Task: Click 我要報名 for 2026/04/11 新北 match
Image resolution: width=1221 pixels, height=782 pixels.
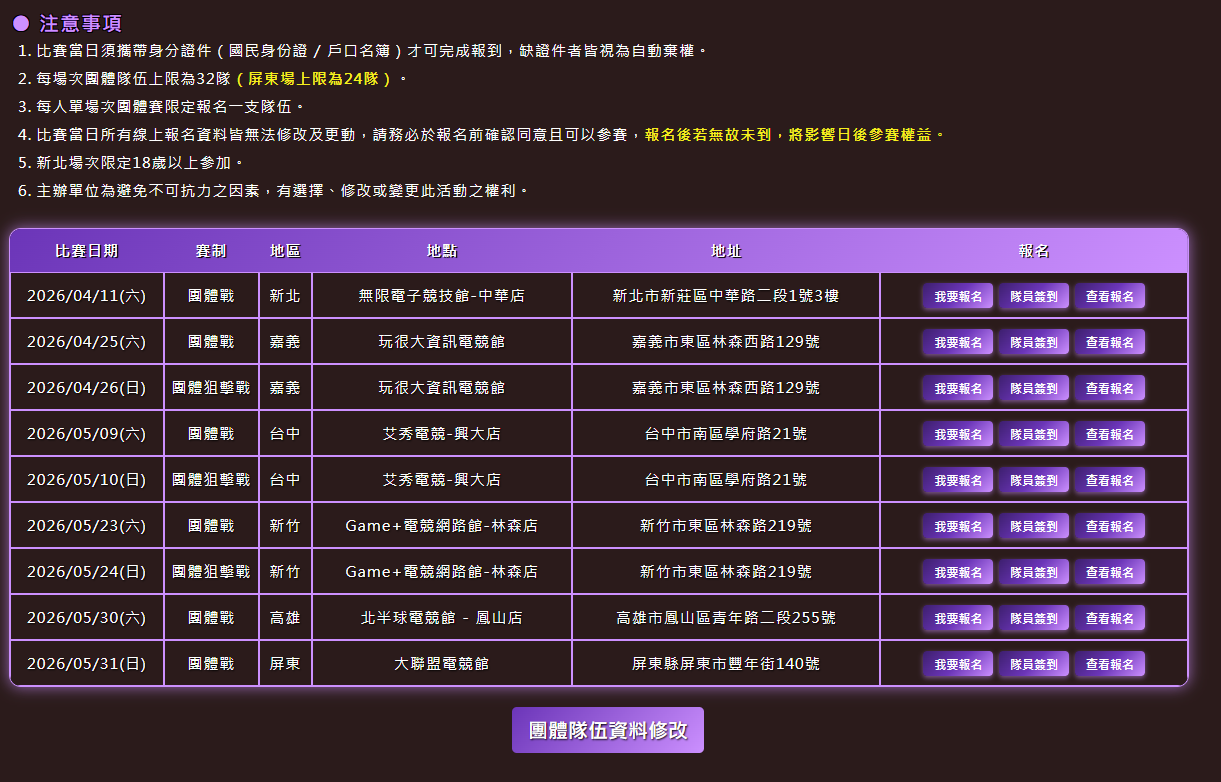Action: click(957, 296)
